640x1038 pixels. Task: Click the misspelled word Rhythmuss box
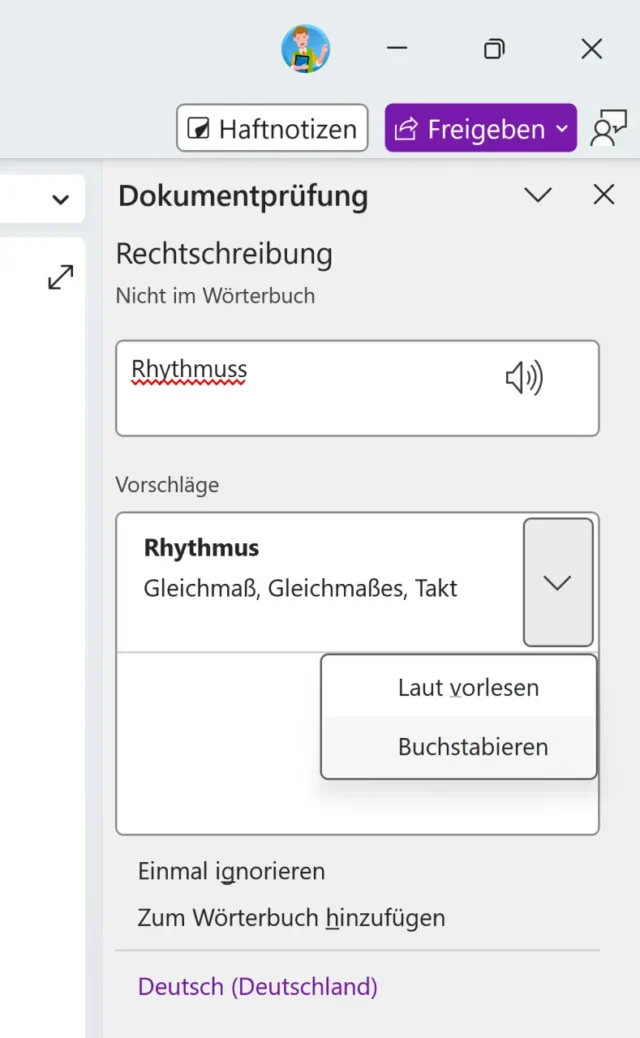point(300,388)
